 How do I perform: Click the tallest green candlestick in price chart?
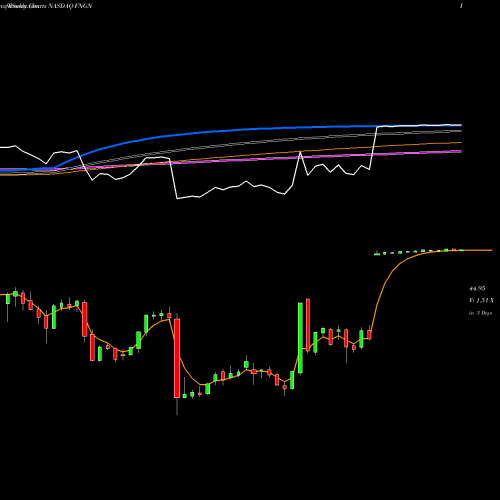pyautogui.click(x=300, y=338)
